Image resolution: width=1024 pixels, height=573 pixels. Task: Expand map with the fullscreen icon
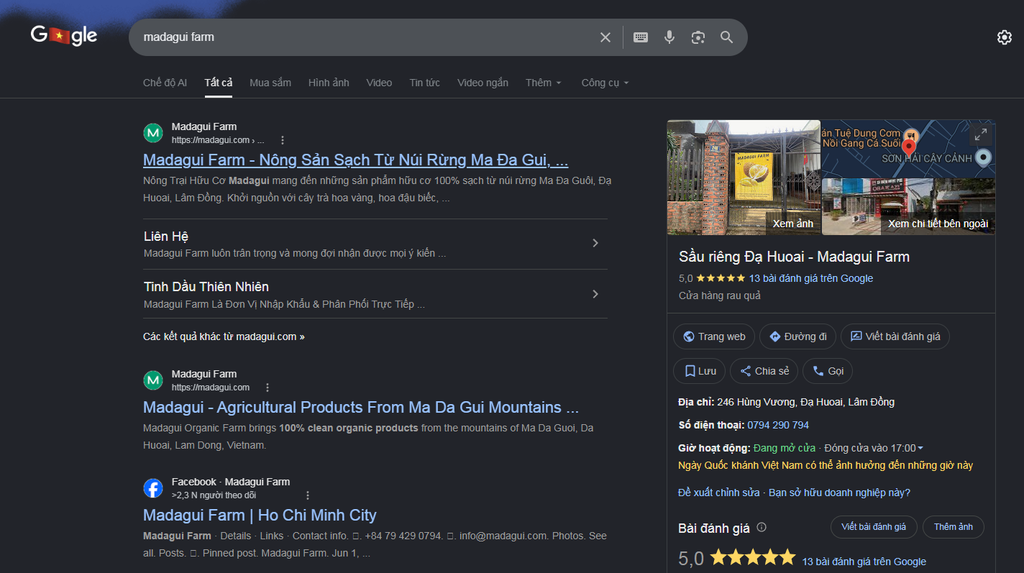coord(981,135)
